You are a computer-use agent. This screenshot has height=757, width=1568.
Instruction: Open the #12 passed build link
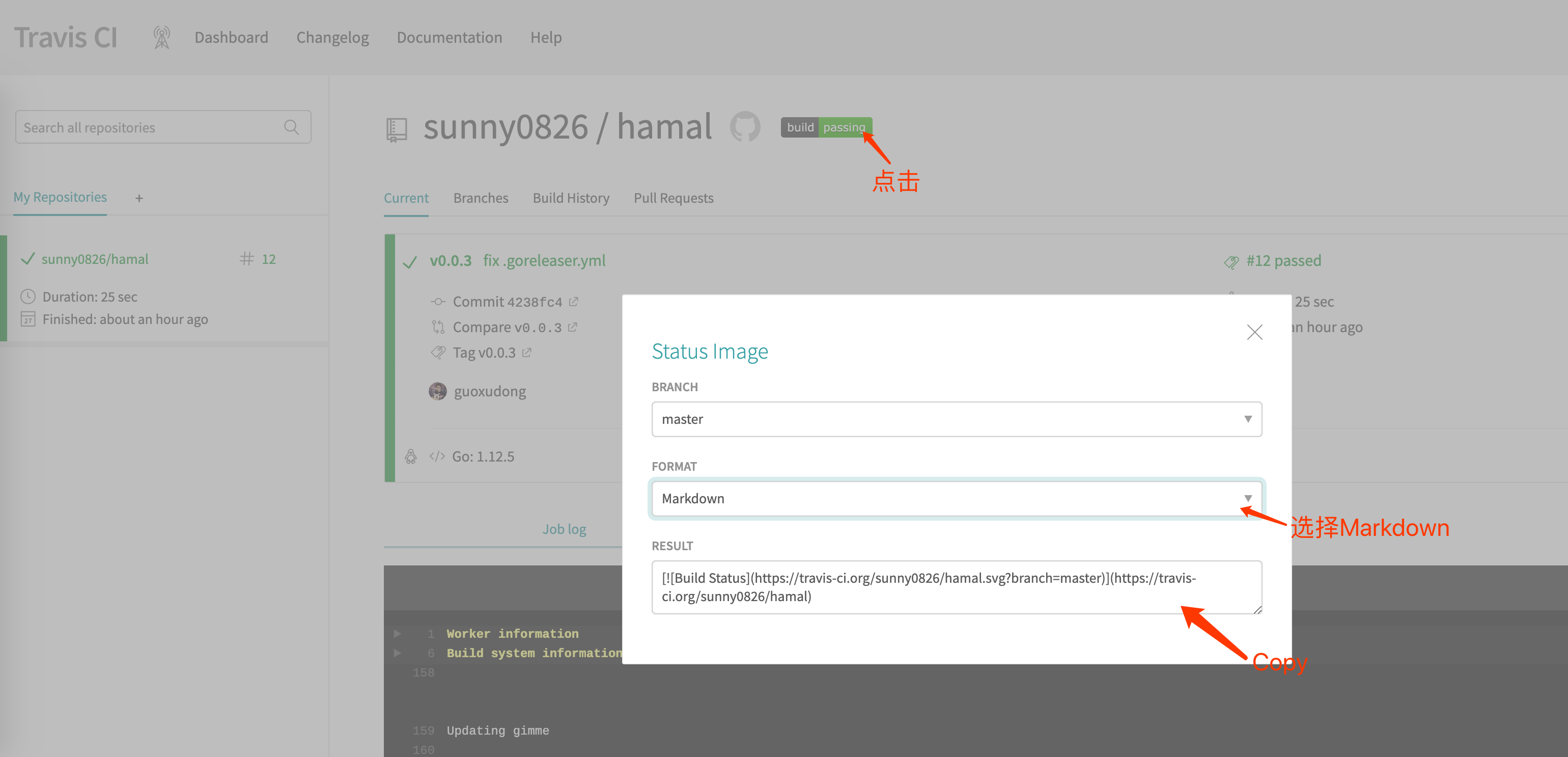click(x=1284, y=261)
